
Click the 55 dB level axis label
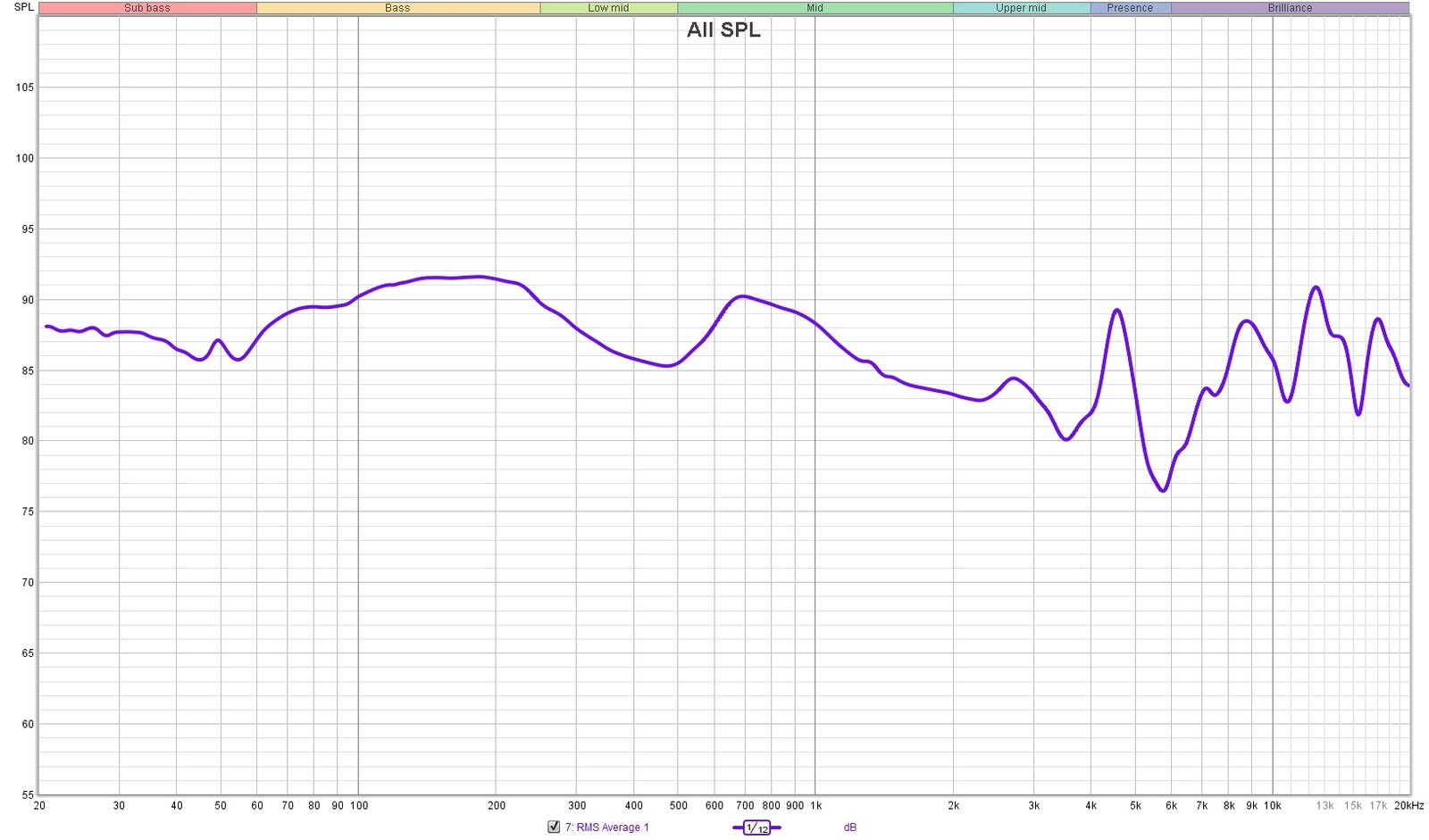tap(28, 794)
